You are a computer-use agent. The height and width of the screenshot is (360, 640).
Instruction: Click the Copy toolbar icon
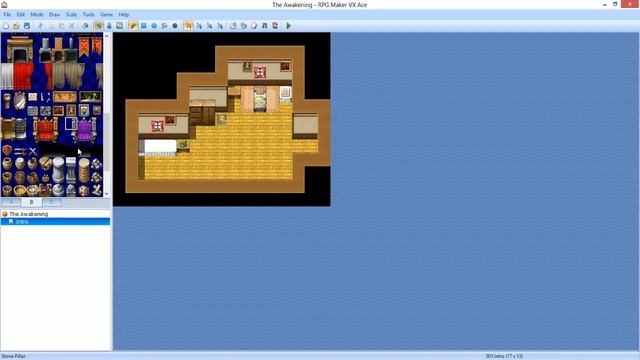pyautogui.click(x=51, y=26)
